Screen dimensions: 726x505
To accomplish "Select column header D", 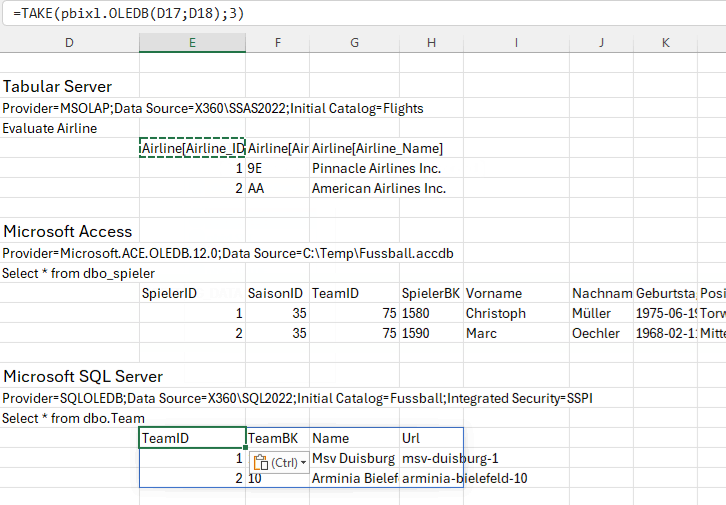I will coord(69,42).
